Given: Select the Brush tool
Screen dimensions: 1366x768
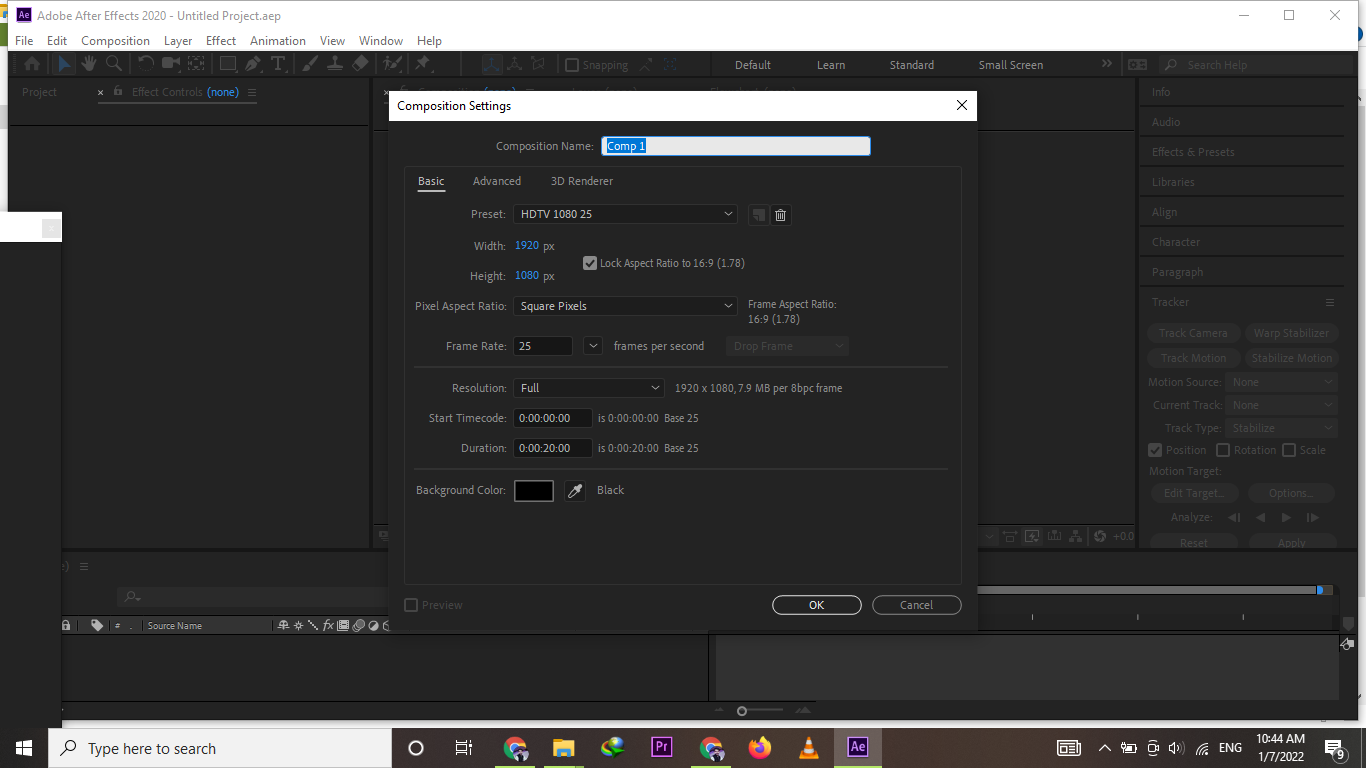Looking at the screenshot, I should click(310, 64).
